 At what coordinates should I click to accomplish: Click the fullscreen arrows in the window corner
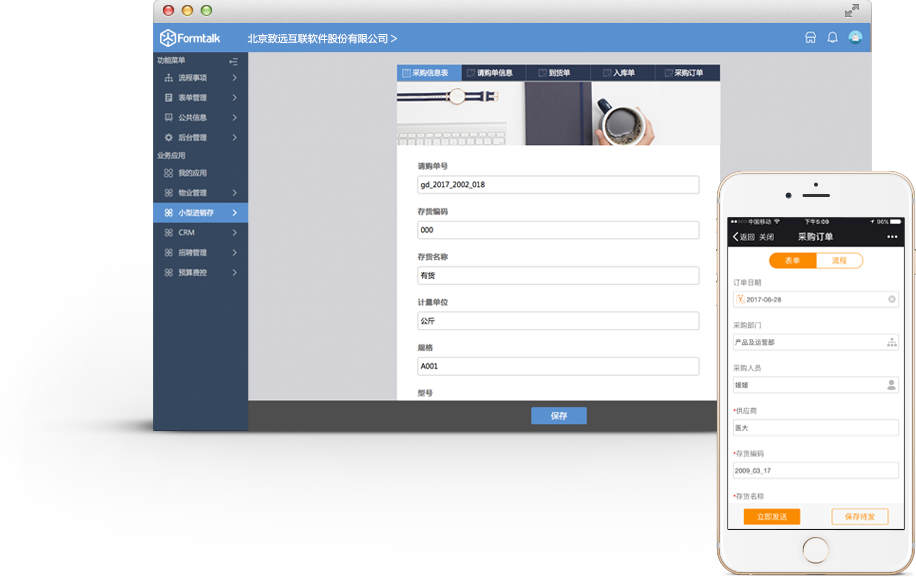852,11
